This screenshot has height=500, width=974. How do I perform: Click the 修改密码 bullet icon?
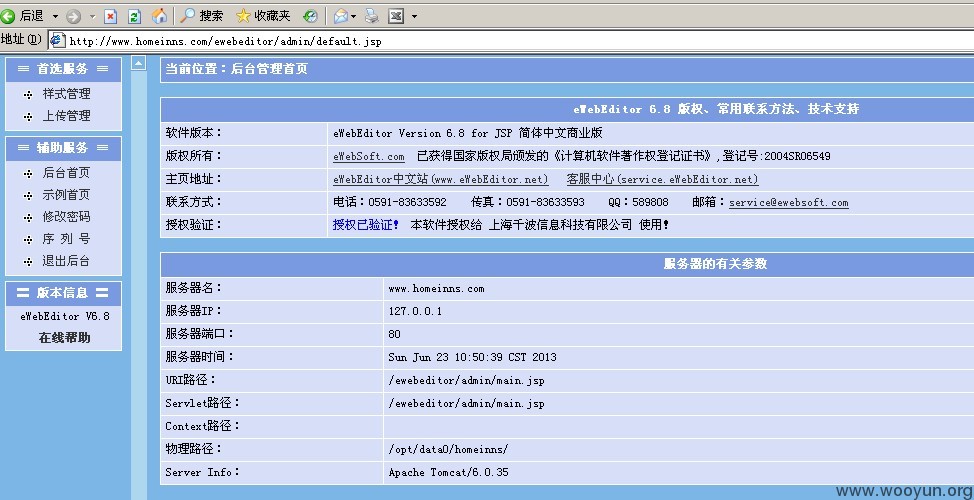pos(28,218)
